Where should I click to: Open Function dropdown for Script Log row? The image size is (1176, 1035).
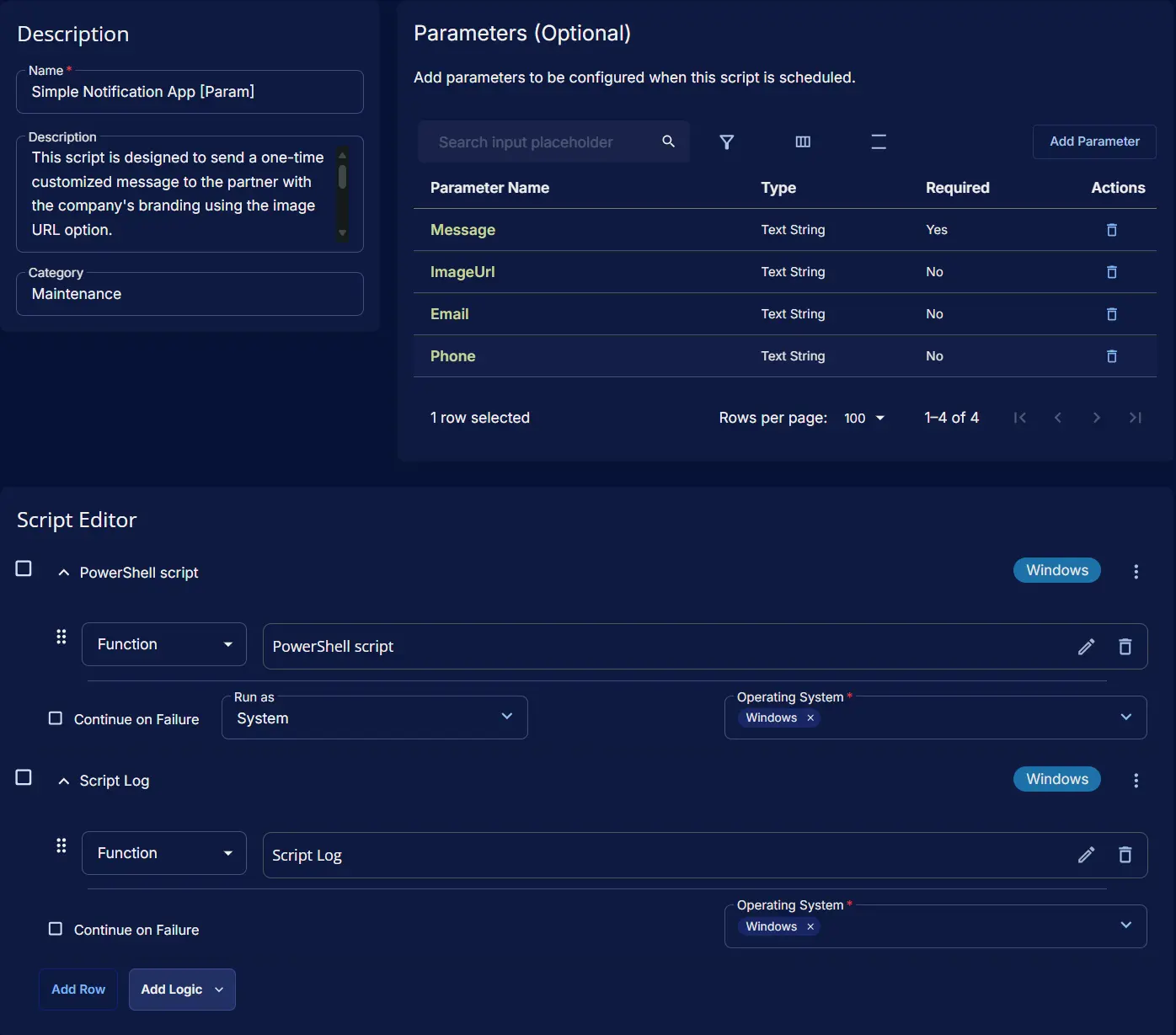164,853
